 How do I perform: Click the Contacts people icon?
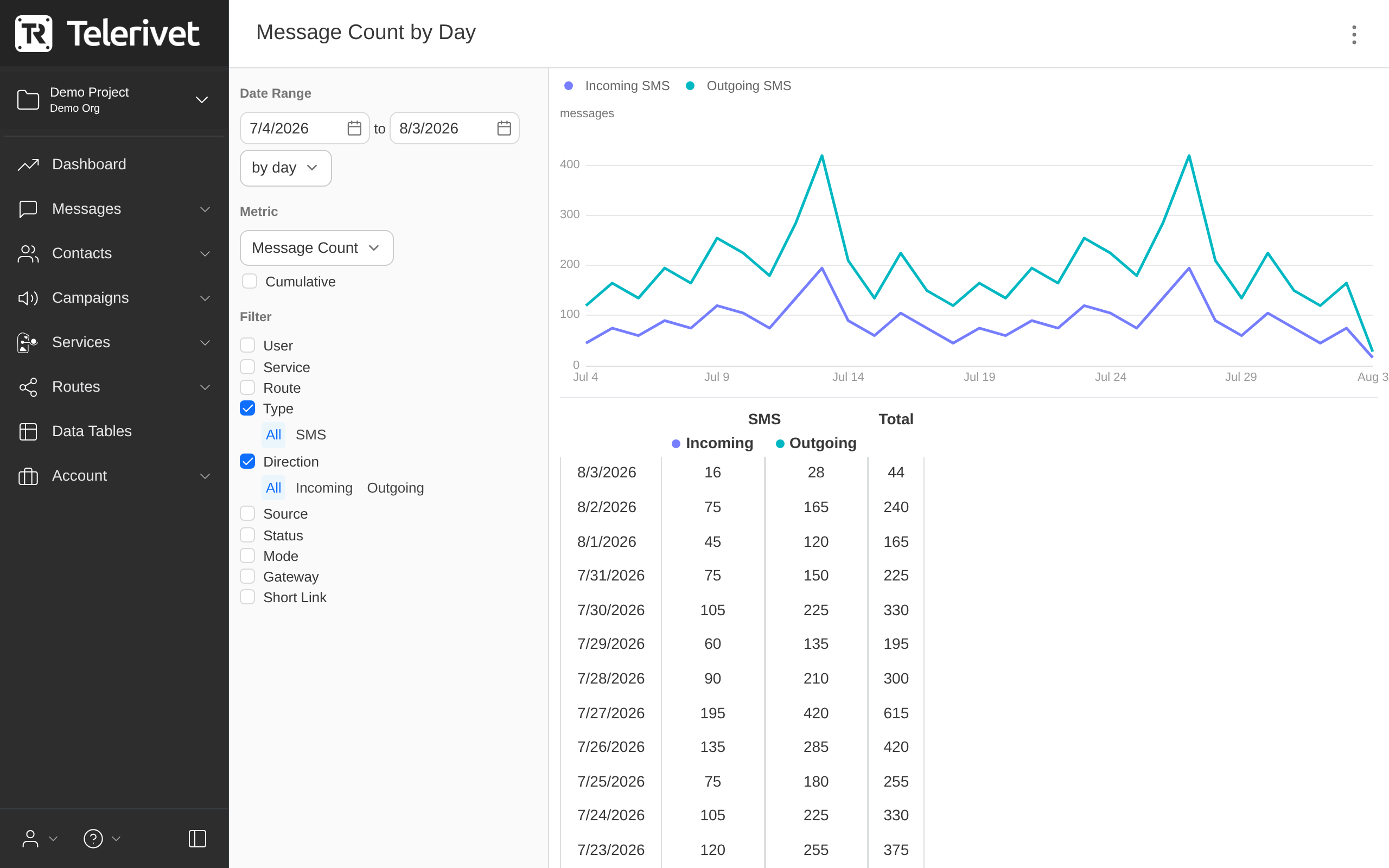tap(28, 254)
